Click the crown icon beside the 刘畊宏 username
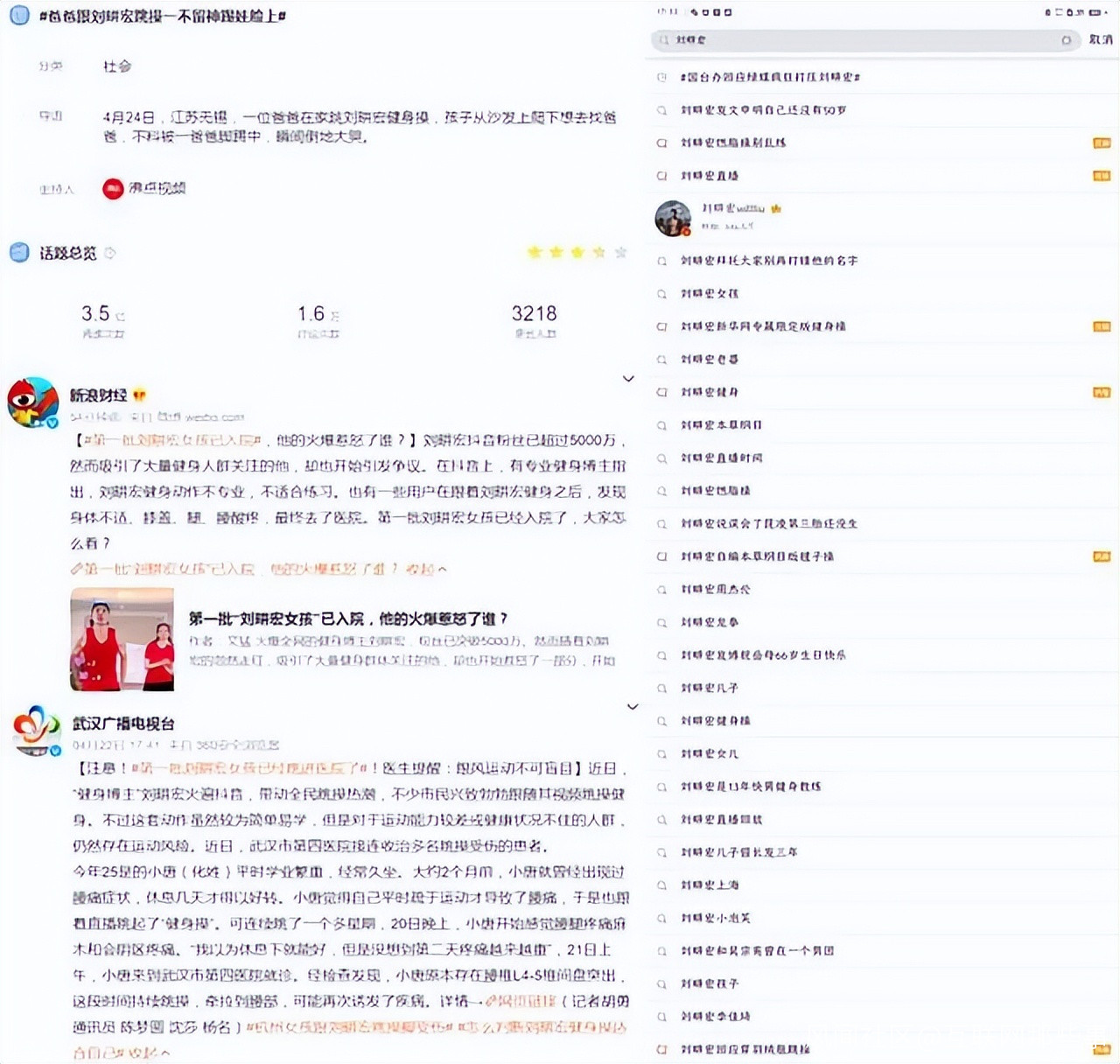 776,209
